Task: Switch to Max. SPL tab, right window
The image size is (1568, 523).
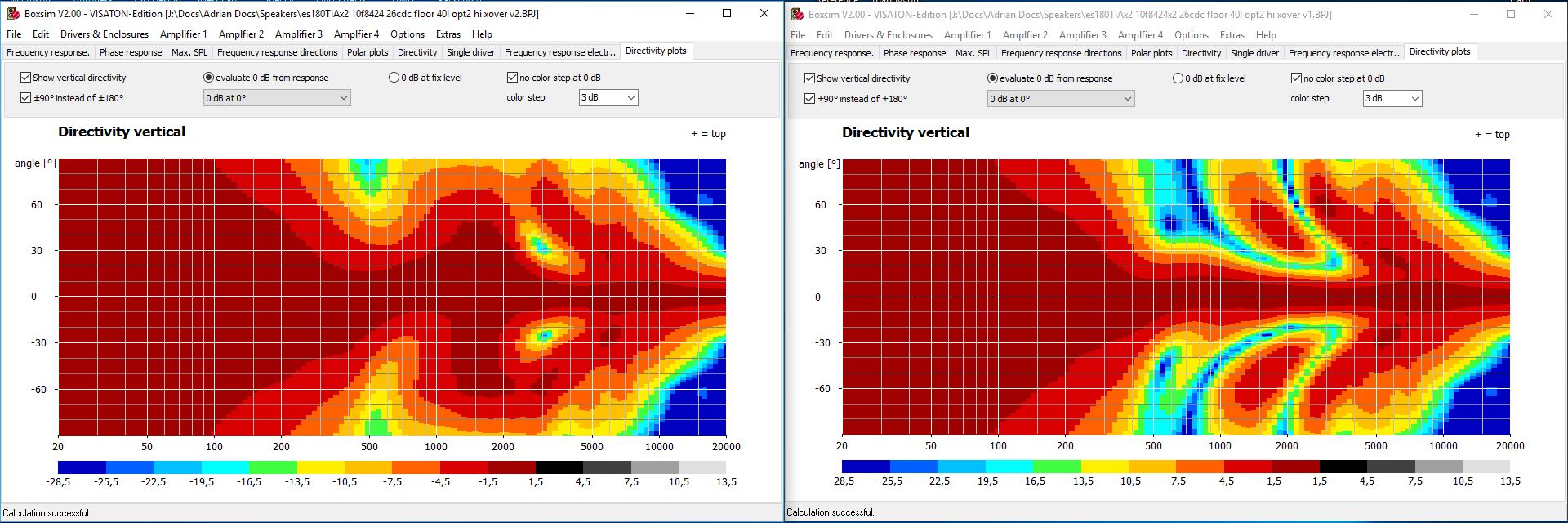Action: tap(973, 53)
